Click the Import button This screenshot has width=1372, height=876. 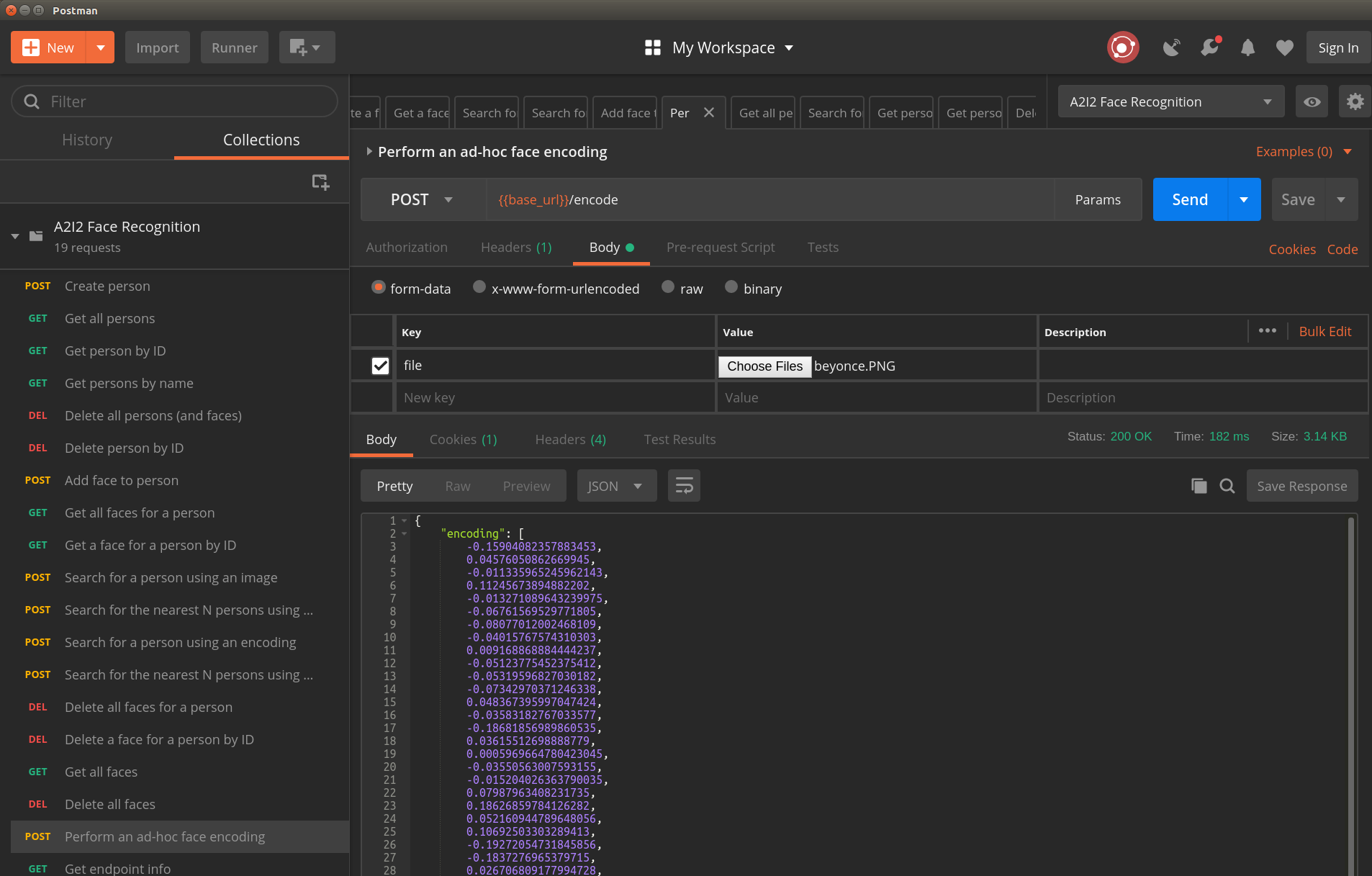(x=157, y=48)
